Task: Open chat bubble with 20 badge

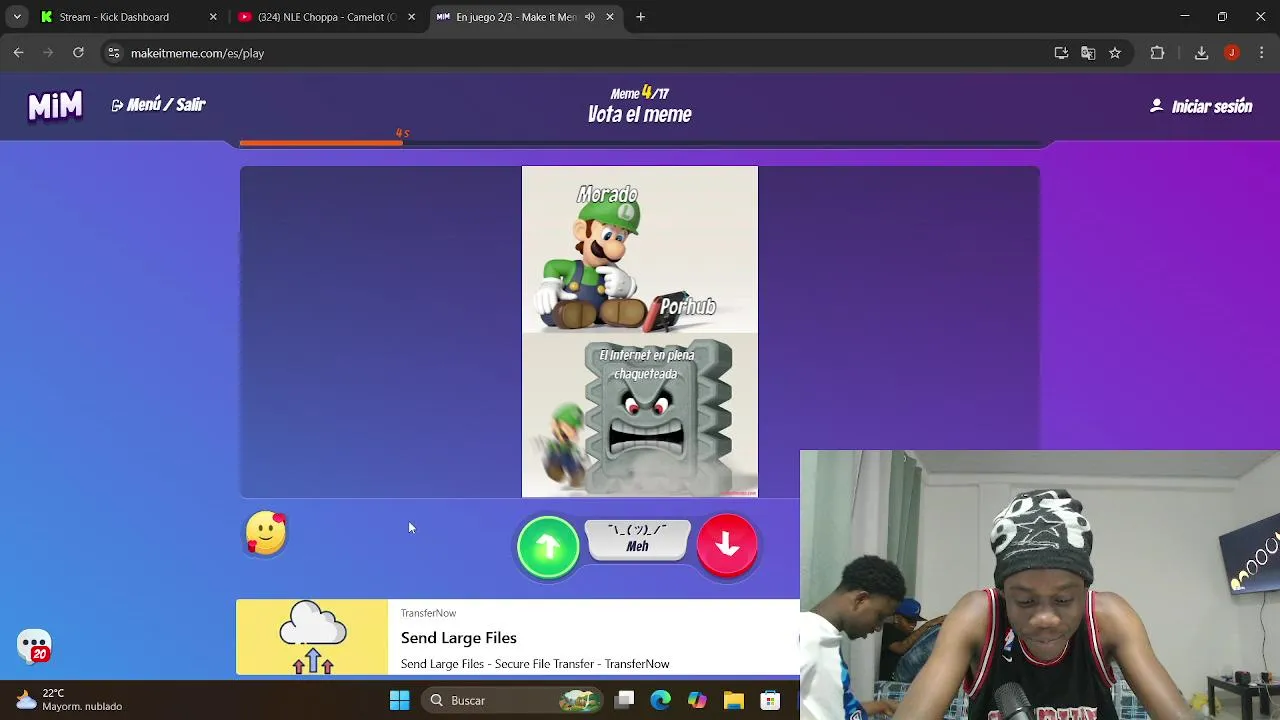Action: coord(34,646)
